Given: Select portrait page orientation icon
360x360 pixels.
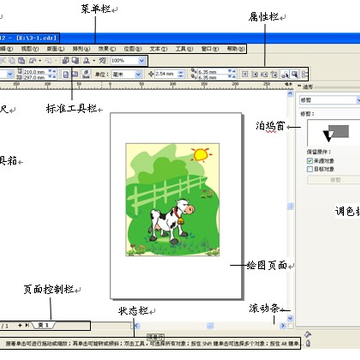Looking at the screenshot, I should tap(66, 74).
